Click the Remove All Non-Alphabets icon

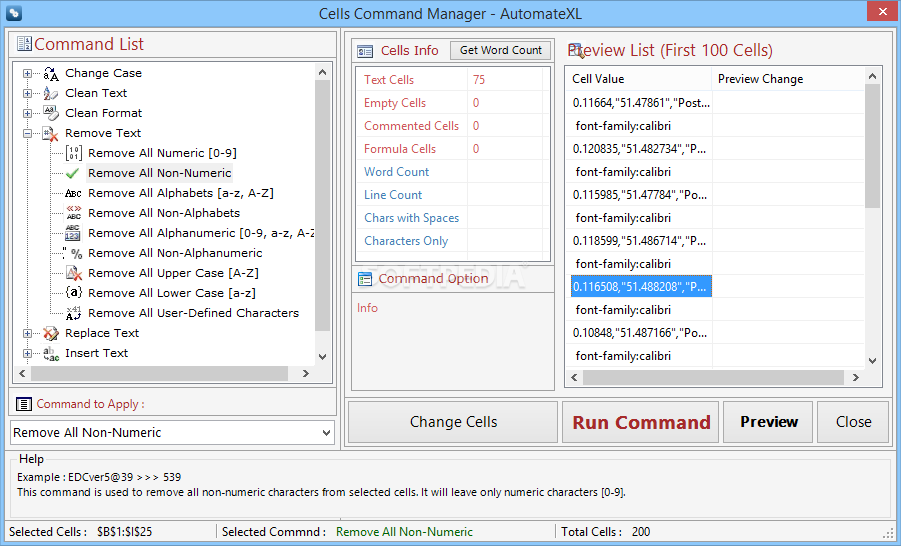tap(74, 213)
